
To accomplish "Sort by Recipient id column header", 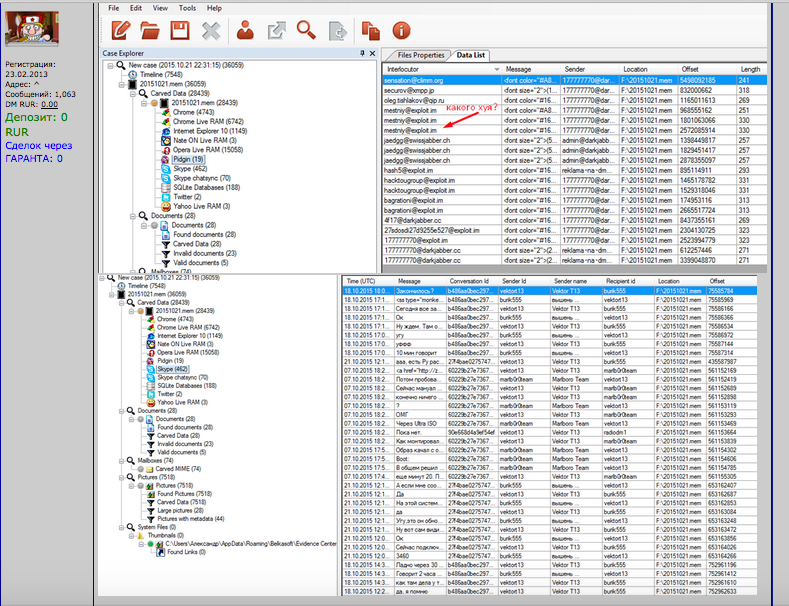I will (627, 281).
